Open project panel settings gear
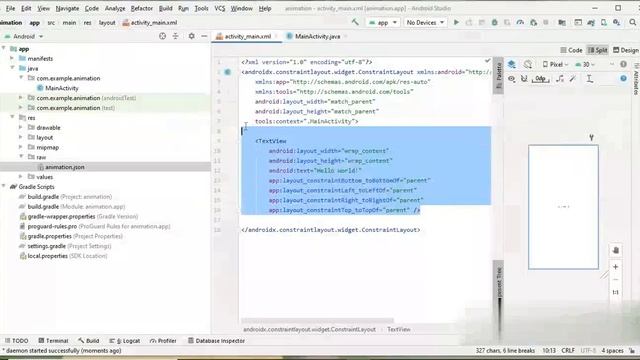 click(191, 36)
